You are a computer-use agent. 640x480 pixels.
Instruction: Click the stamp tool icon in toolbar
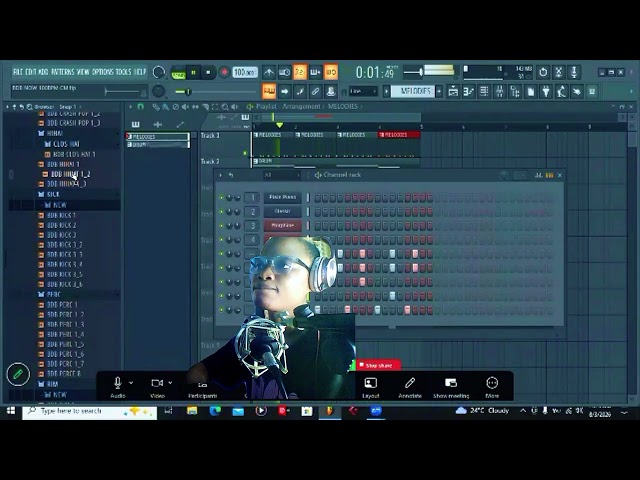click(331, 91)
